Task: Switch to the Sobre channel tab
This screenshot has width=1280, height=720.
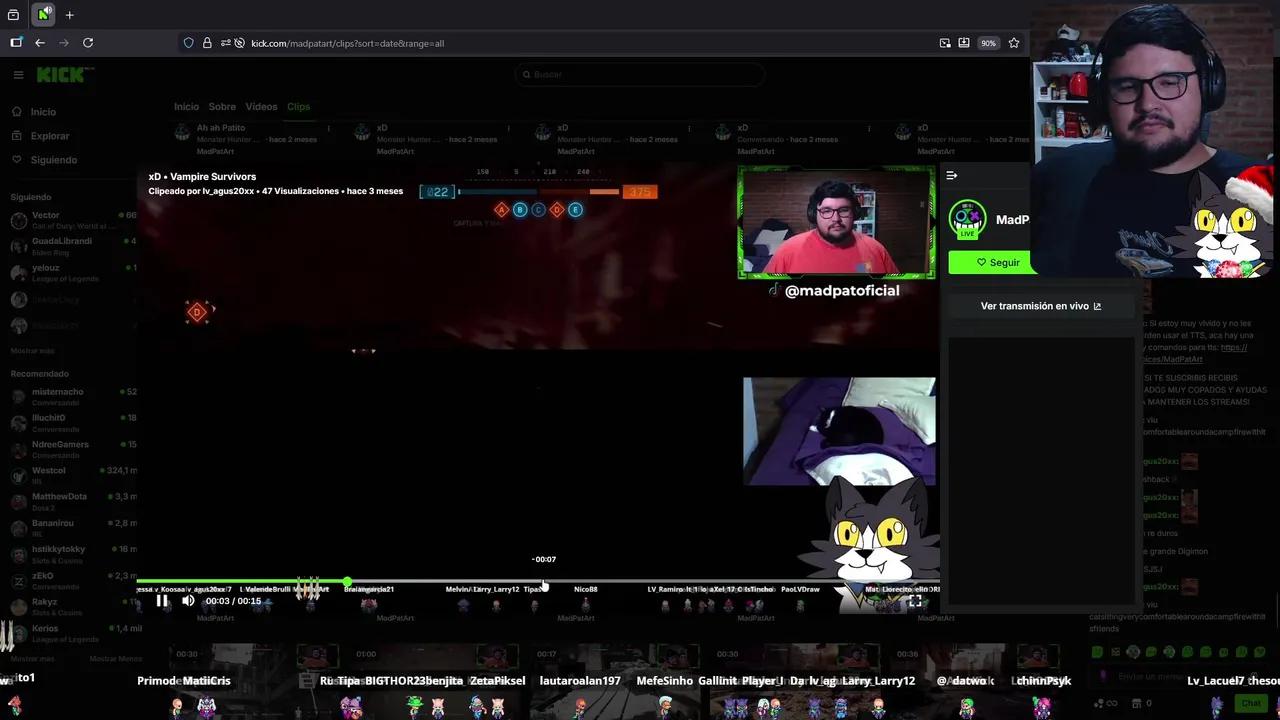Action: tap(222, 106)
